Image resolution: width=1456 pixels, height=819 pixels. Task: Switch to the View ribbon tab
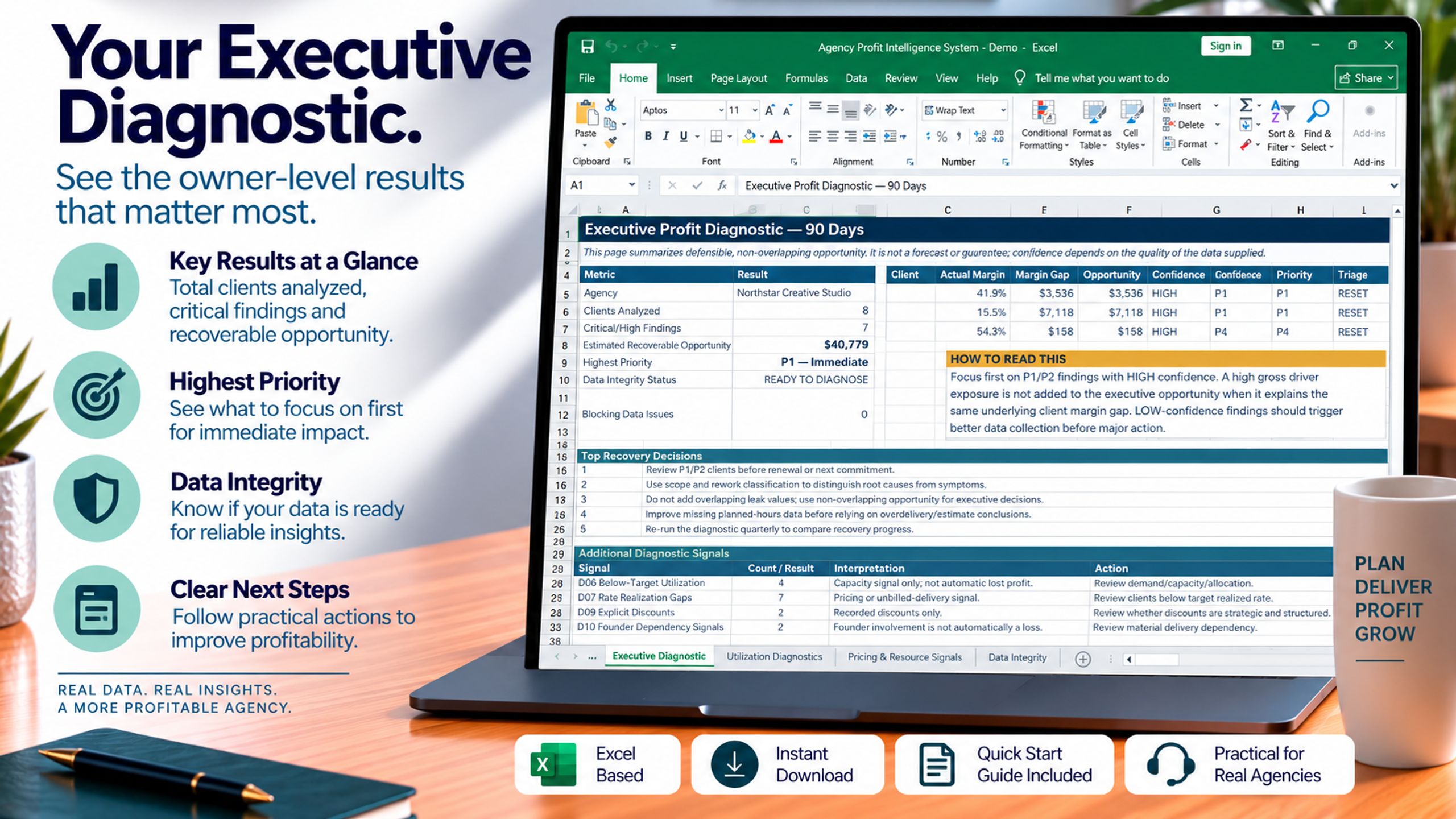point(946,78)
